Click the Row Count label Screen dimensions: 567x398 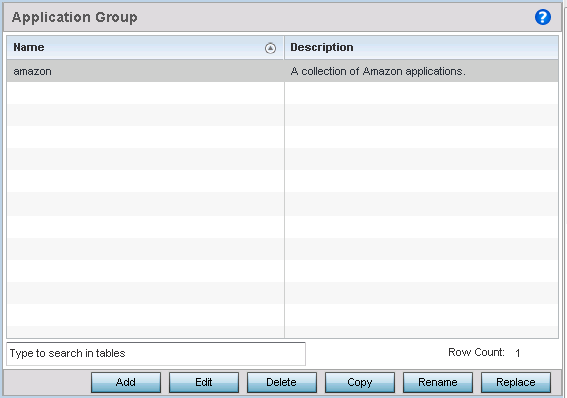pos(476,352)
